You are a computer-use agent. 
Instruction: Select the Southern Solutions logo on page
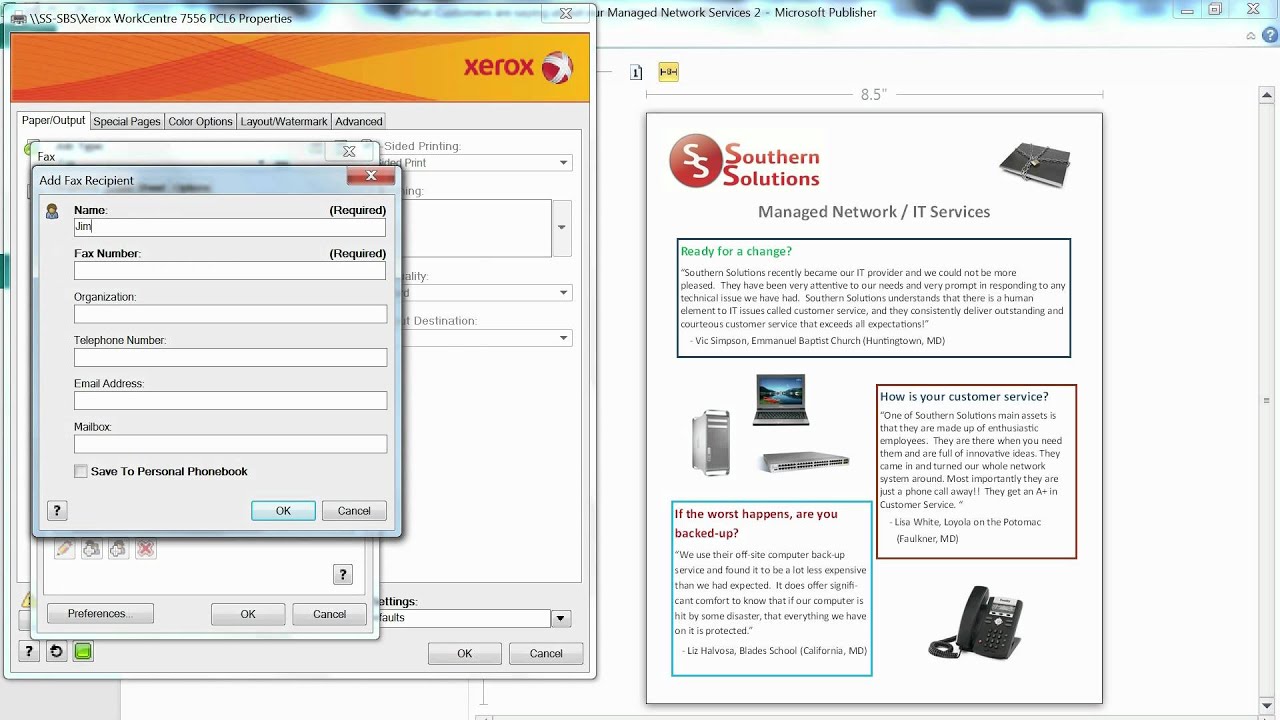[745, 162]
